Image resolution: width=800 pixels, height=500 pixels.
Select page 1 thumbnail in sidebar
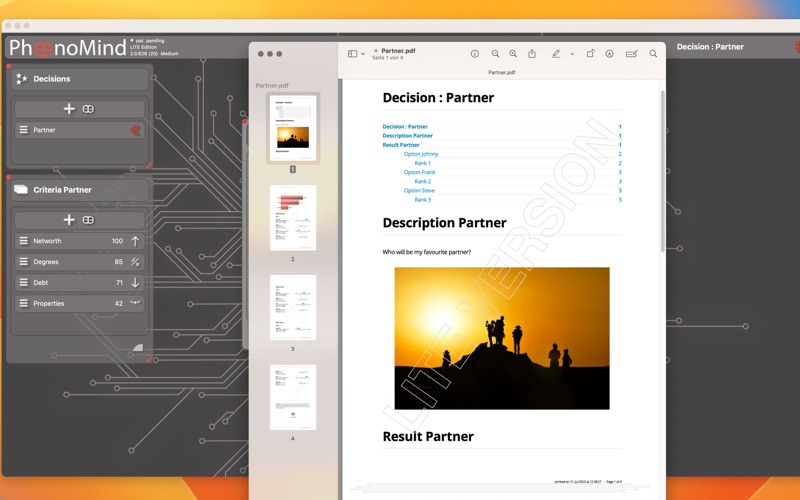[x=293, y=128]
